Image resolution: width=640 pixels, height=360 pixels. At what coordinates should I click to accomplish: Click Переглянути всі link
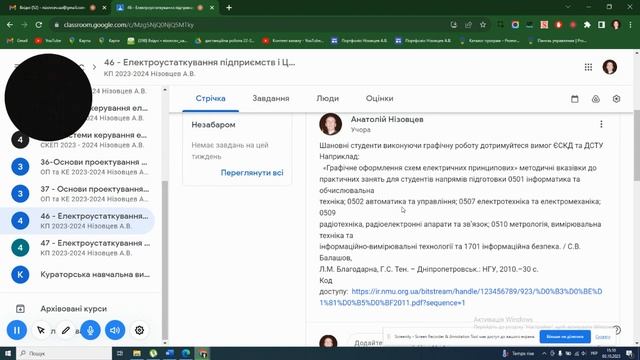coord(252,173)
